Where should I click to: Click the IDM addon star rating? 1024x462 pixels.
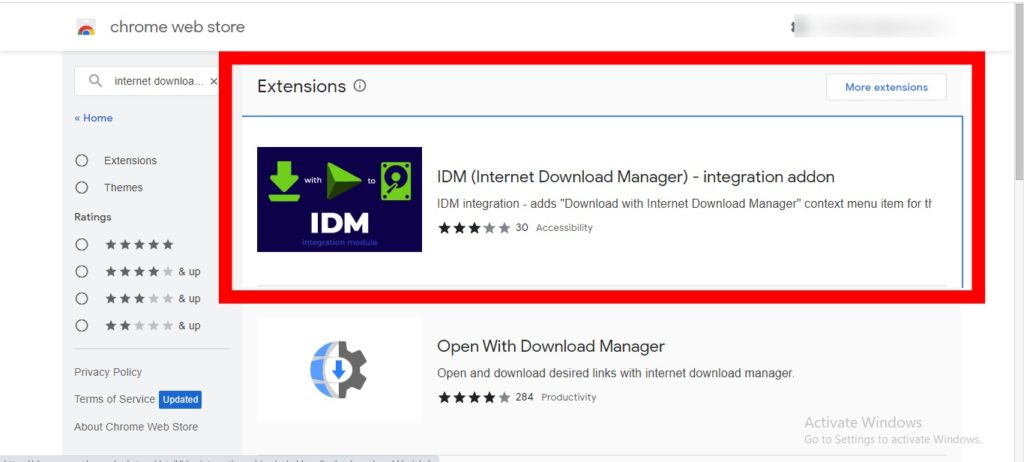point(474,228)
